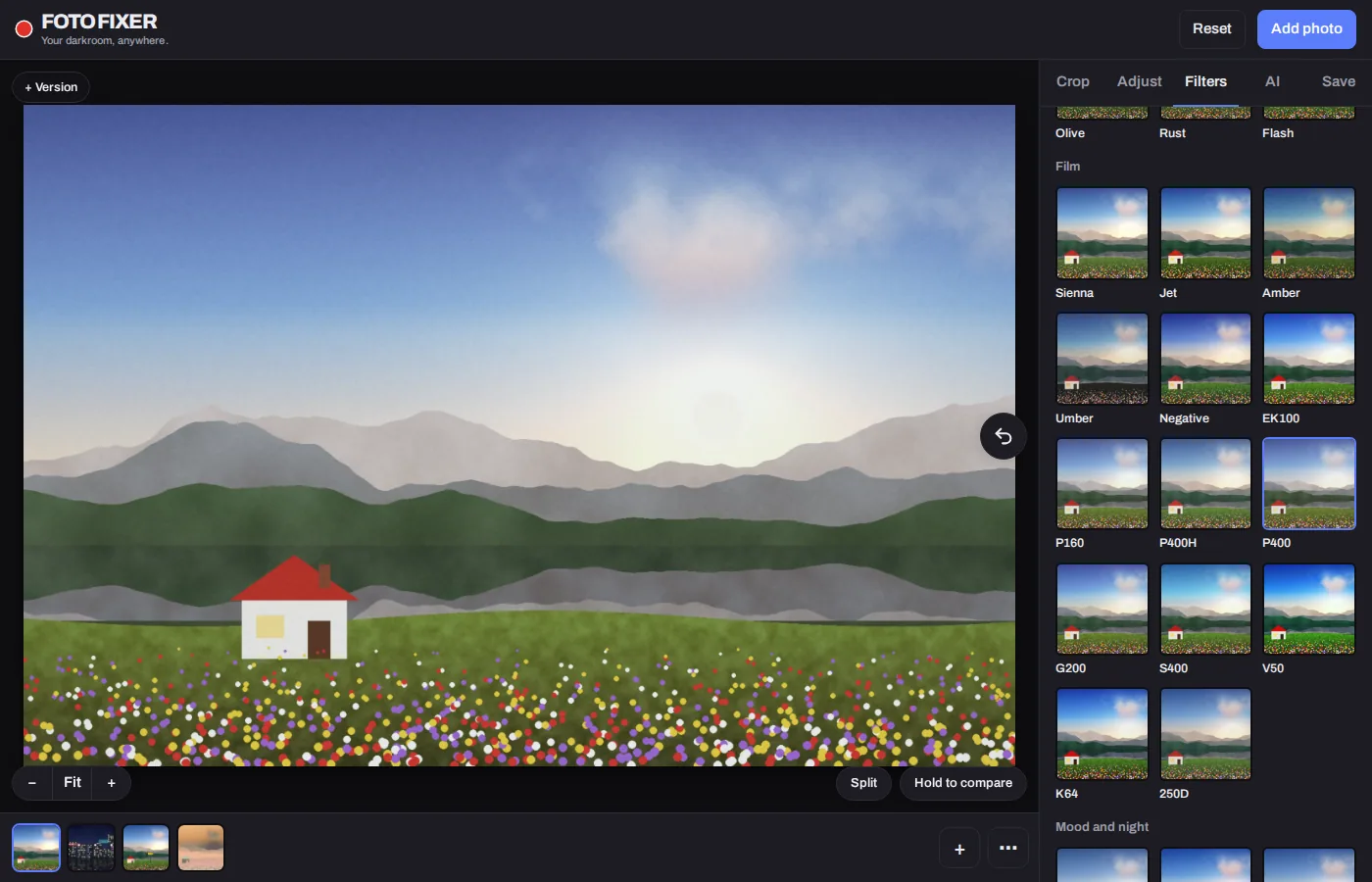The height and width of the screenshot is (882, 1372).
Task: Zoom out with the minus button
Action: point(32,783)
